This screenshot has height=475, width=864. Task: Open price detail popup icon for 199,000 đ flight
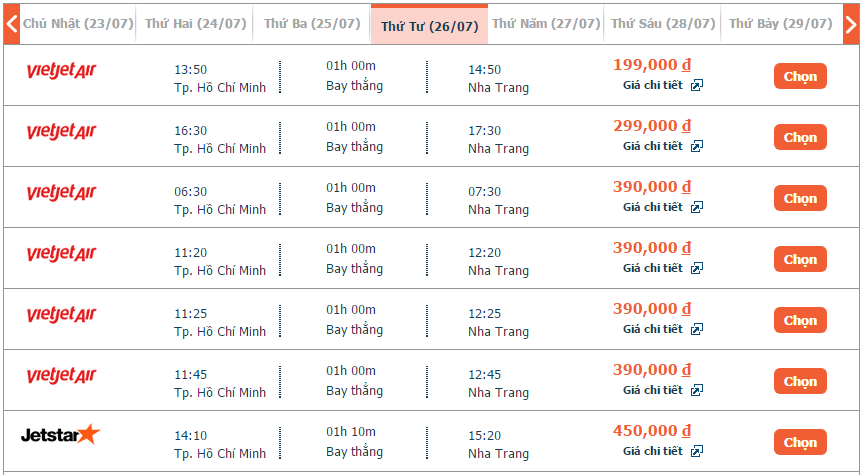[697, 85]
